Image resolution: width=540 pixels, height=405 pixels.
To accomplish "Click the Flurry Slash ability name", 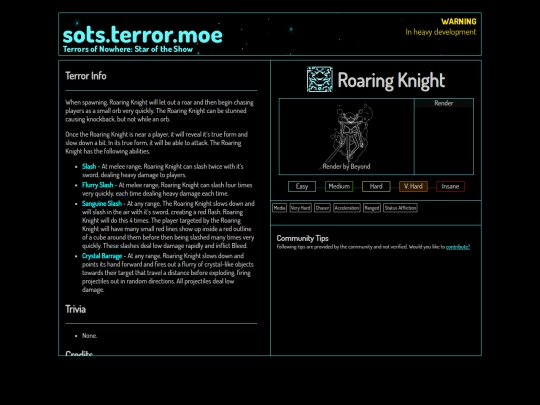I will coord(97,185).
